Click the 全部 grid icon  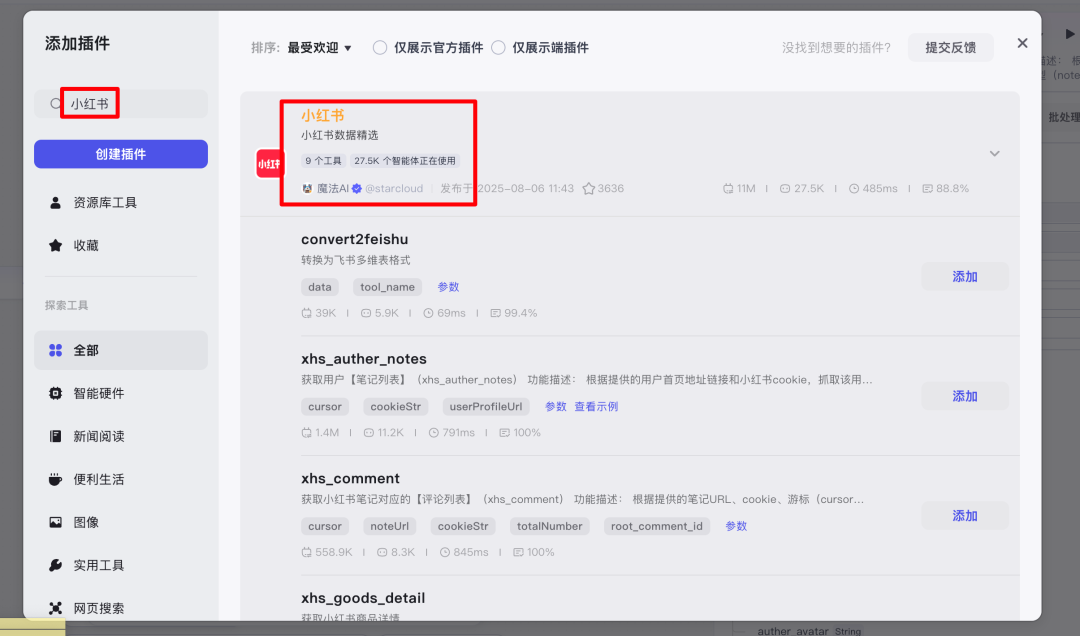tap(56, 350)
